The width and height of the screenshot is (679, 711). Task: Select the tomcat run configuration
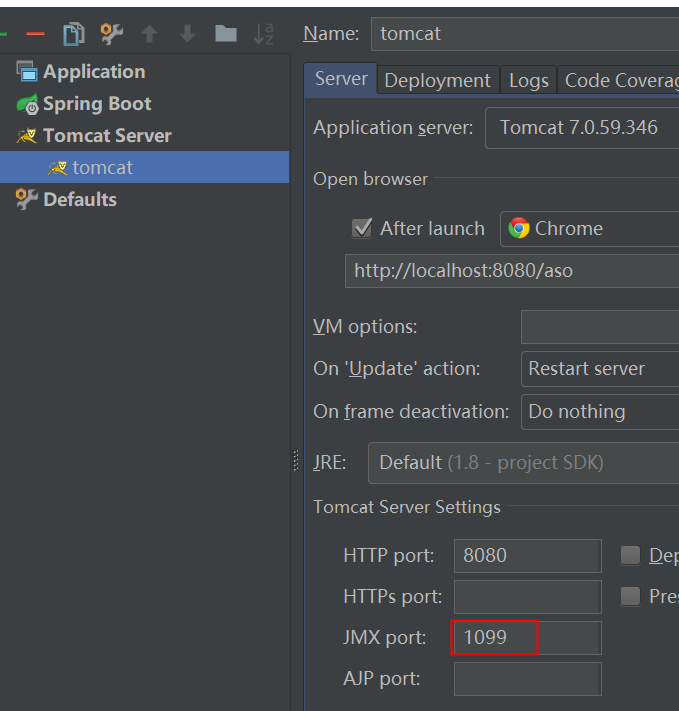(144, 167)
